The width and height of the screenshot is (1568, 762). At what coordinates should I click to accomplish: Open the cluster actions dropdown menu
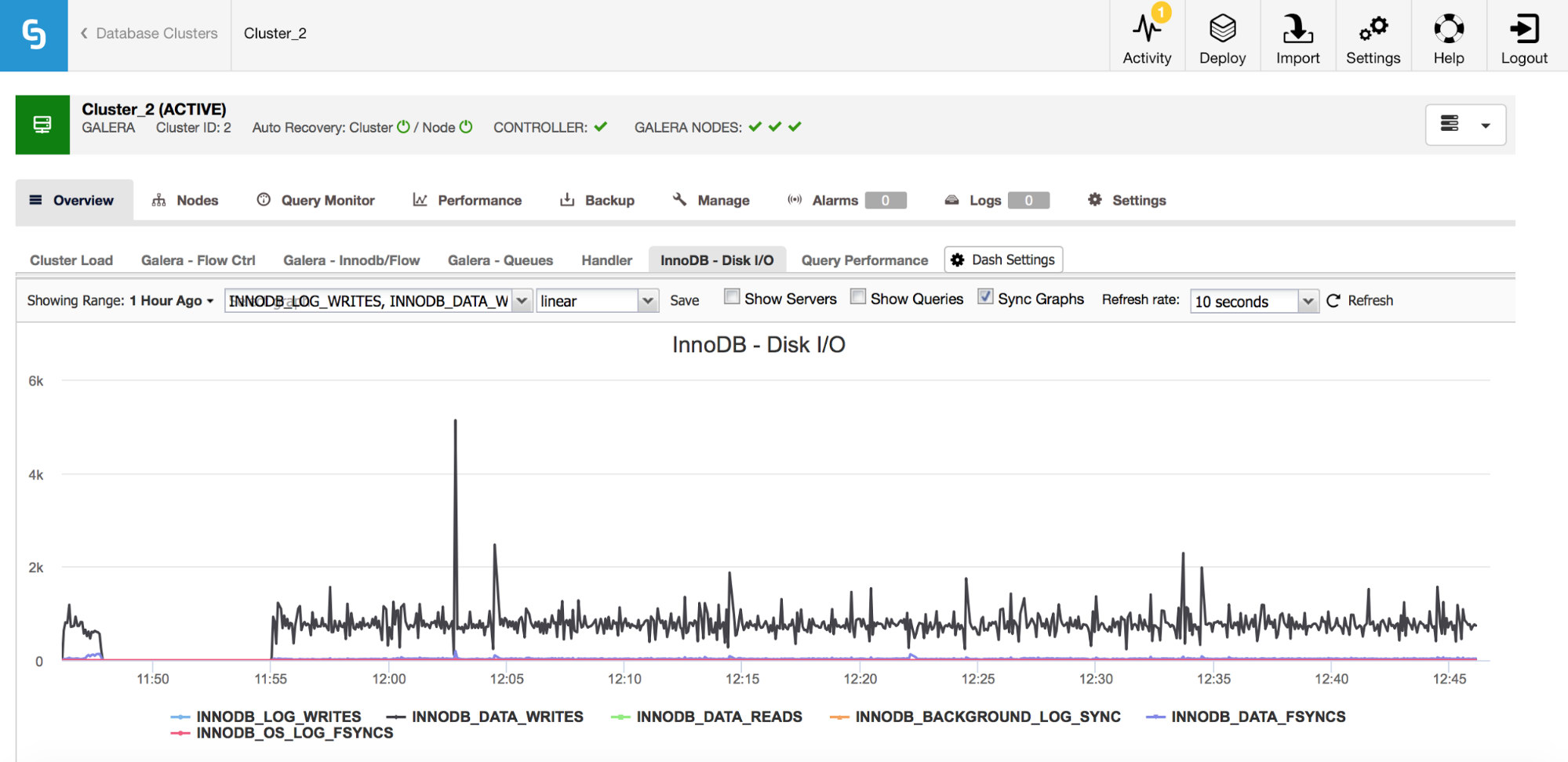coord(1465,125)
